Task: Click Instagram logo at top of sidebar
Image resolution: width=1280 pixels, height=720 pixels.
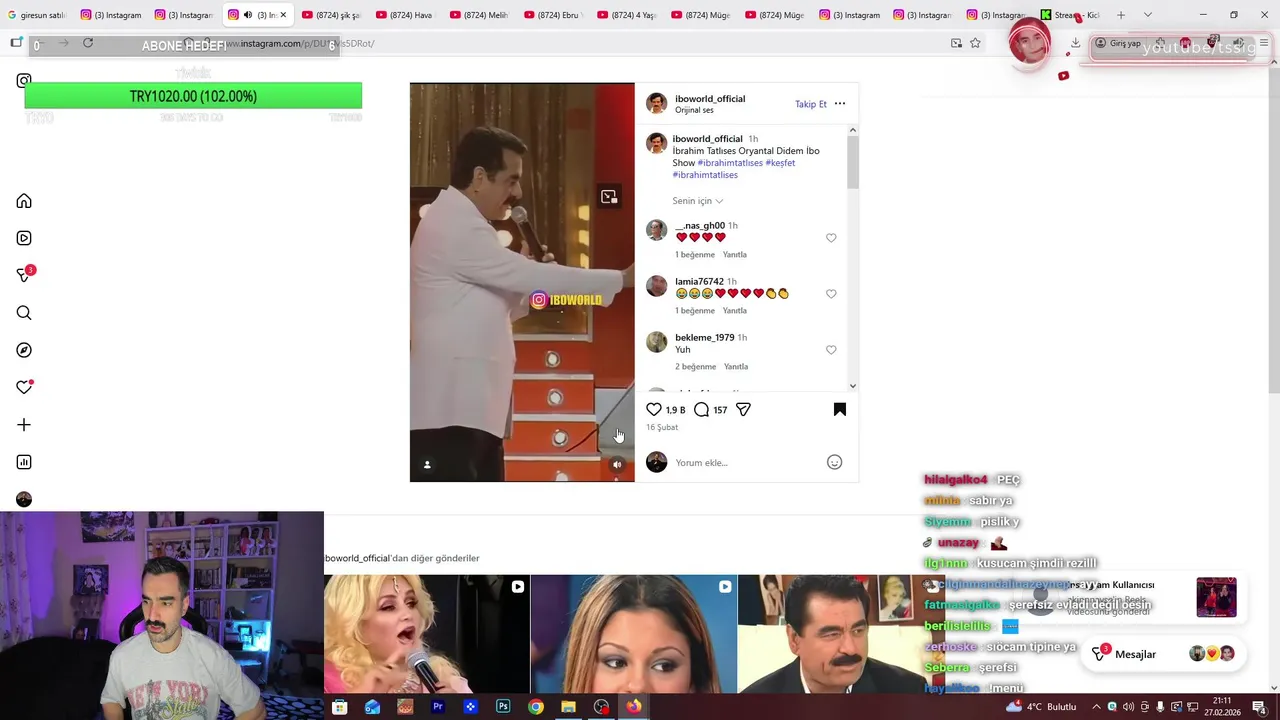Action: tap(24, 80)
